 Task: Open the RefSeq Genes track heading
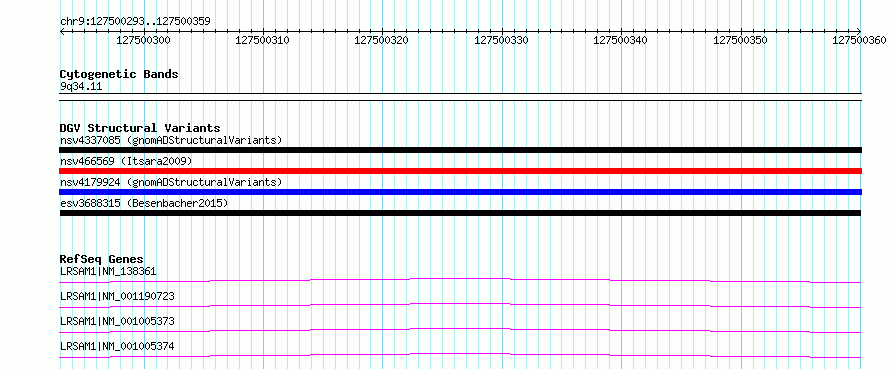pyautogui.click(x=102, y=259)
